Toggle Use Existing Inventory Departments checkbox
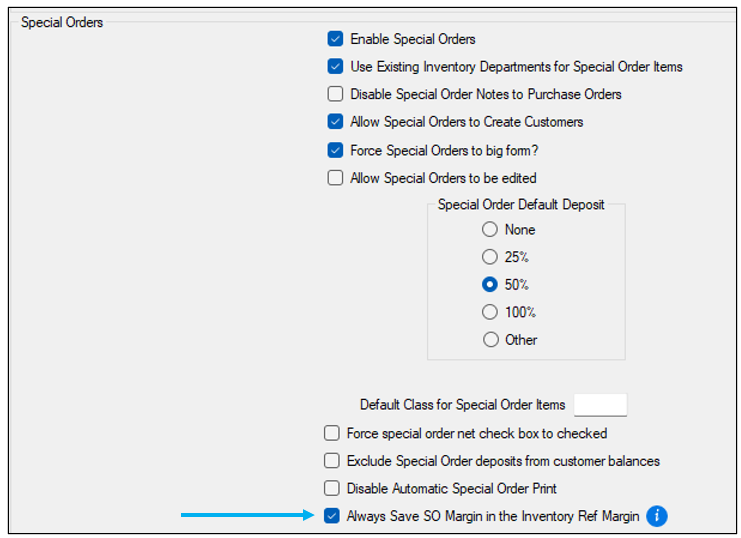 click(x=336, y=67)
